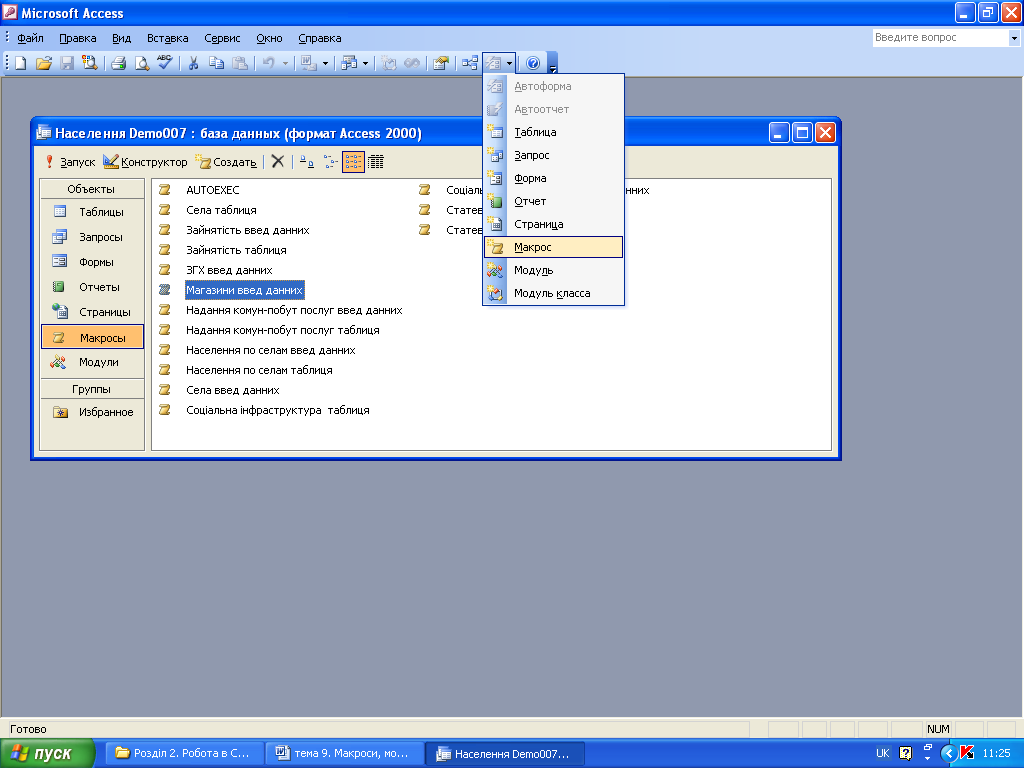This screenshot has height=768, width=1024.
Task: Open the Office Links dropdown arrow
Action: pyautogui.click(x=325, y=63)
